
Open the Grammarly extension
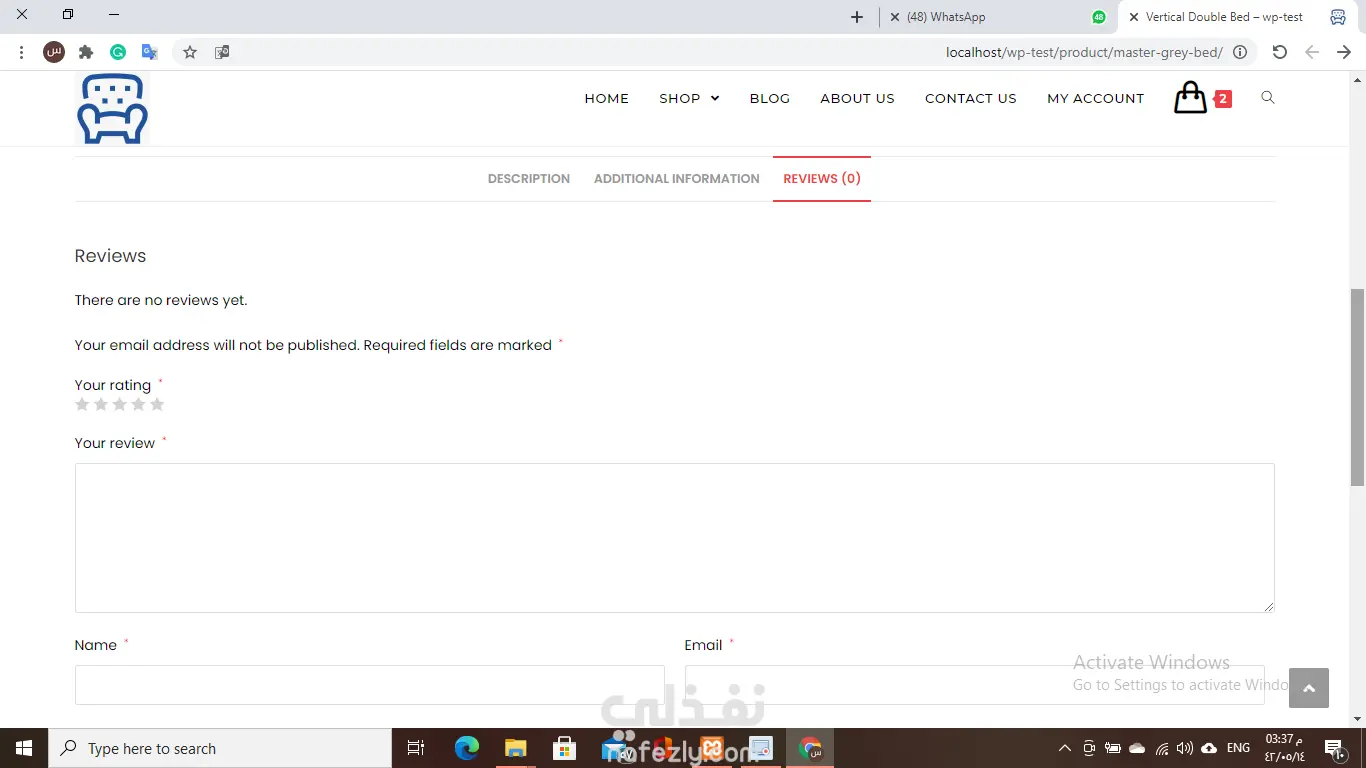click(118, 52)
